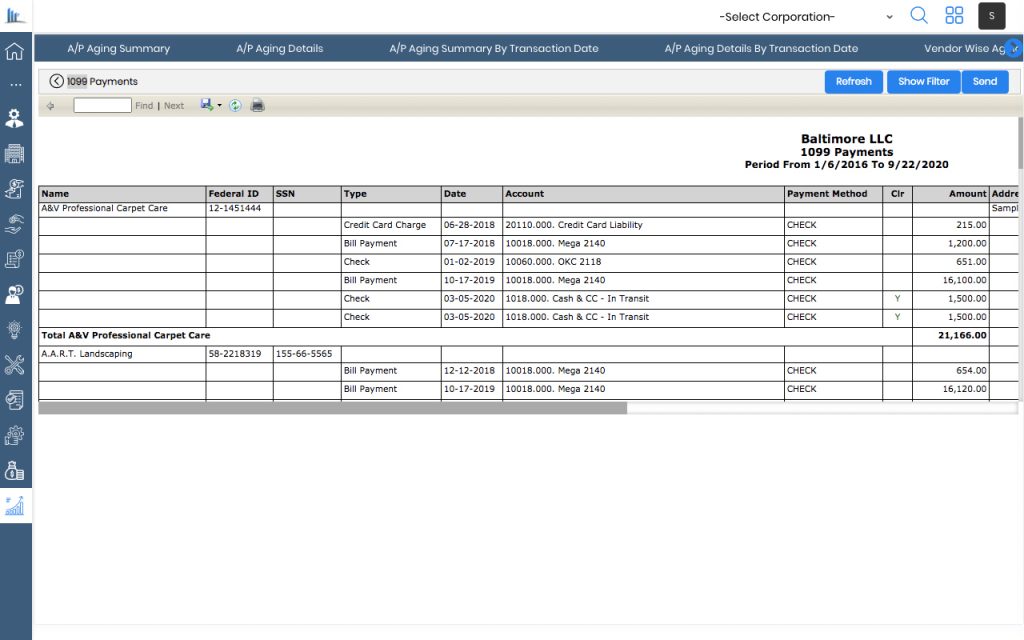Open the Select Corporation dropdown

pyautogui.click(x=805, y=17)
